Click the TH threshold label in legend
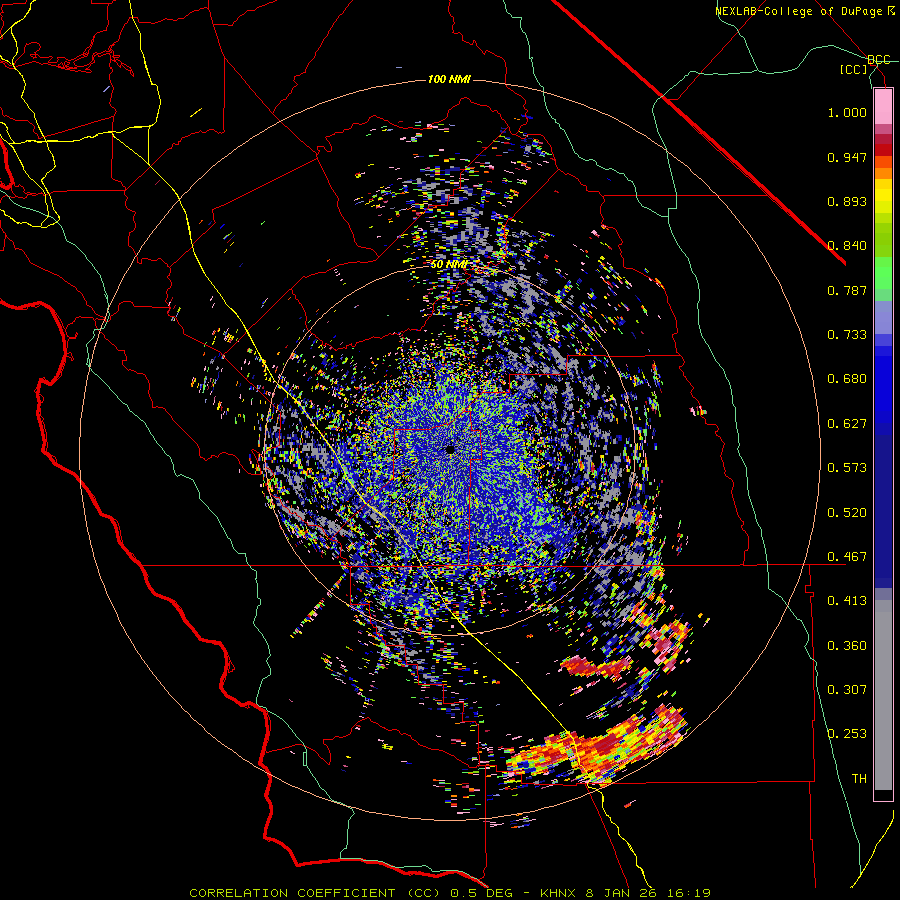The image size is (900, 900). (x=859, y=779)
